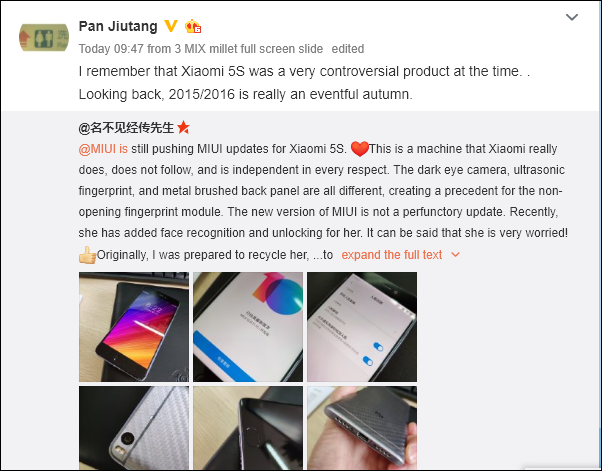This screenshot has width=602, height=471.
Task: Open photo of black phone fingerprint sensor
Action: [248, 428]
